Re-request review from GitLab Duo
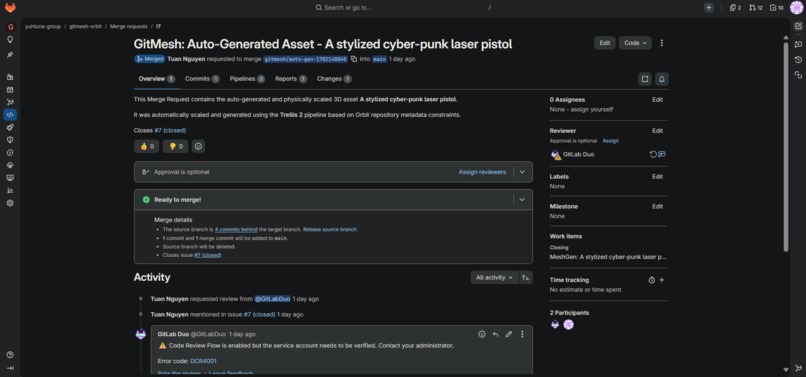 click(x=653, y=154)
